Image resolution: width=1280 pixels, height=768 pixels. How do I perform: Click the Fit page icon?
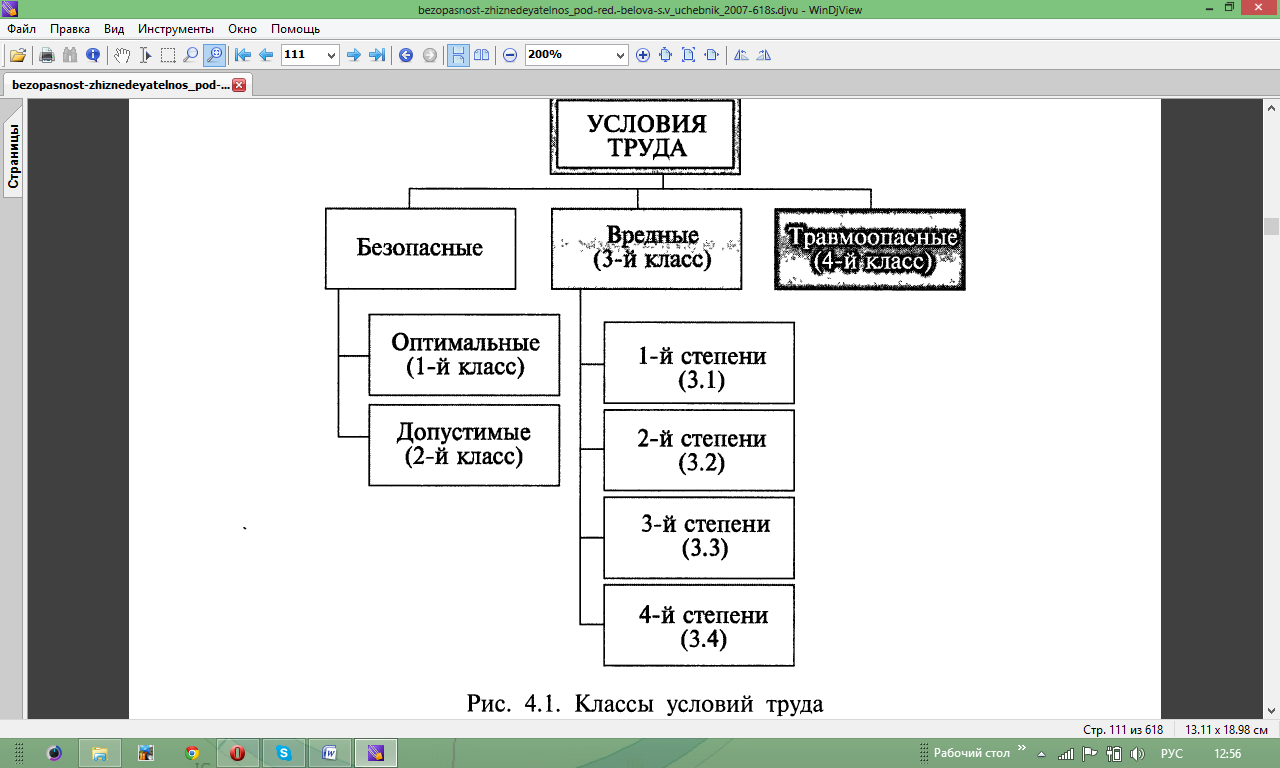coord(688,55)
